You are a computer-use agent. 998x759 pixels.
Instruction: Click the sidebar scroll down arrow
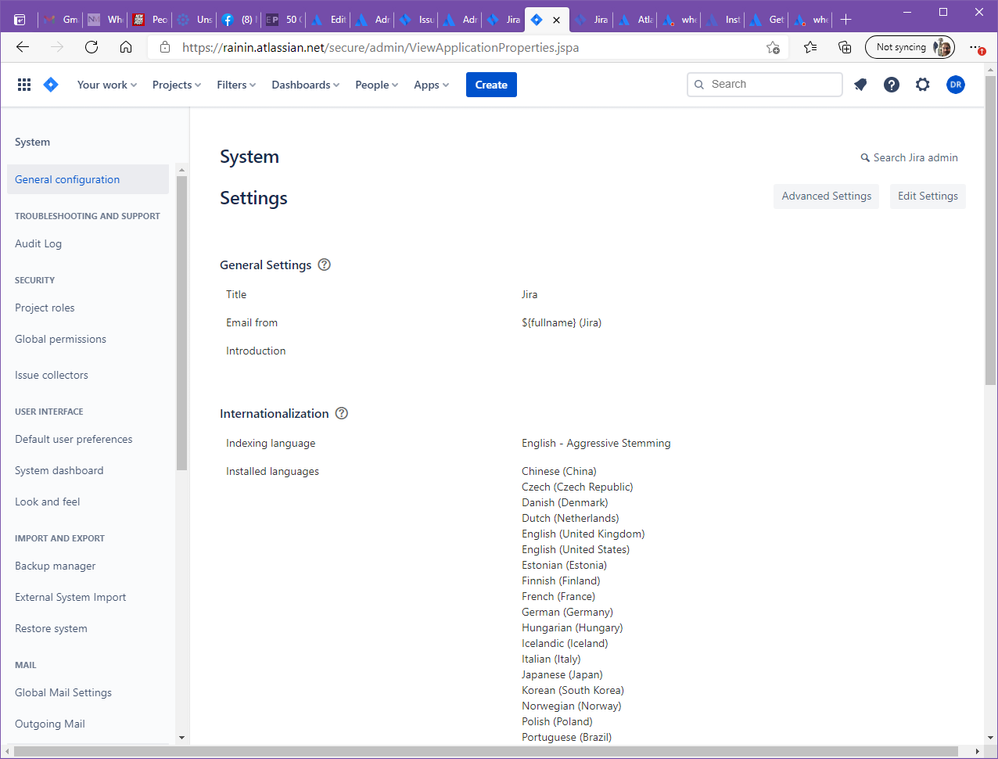[181, 737]
